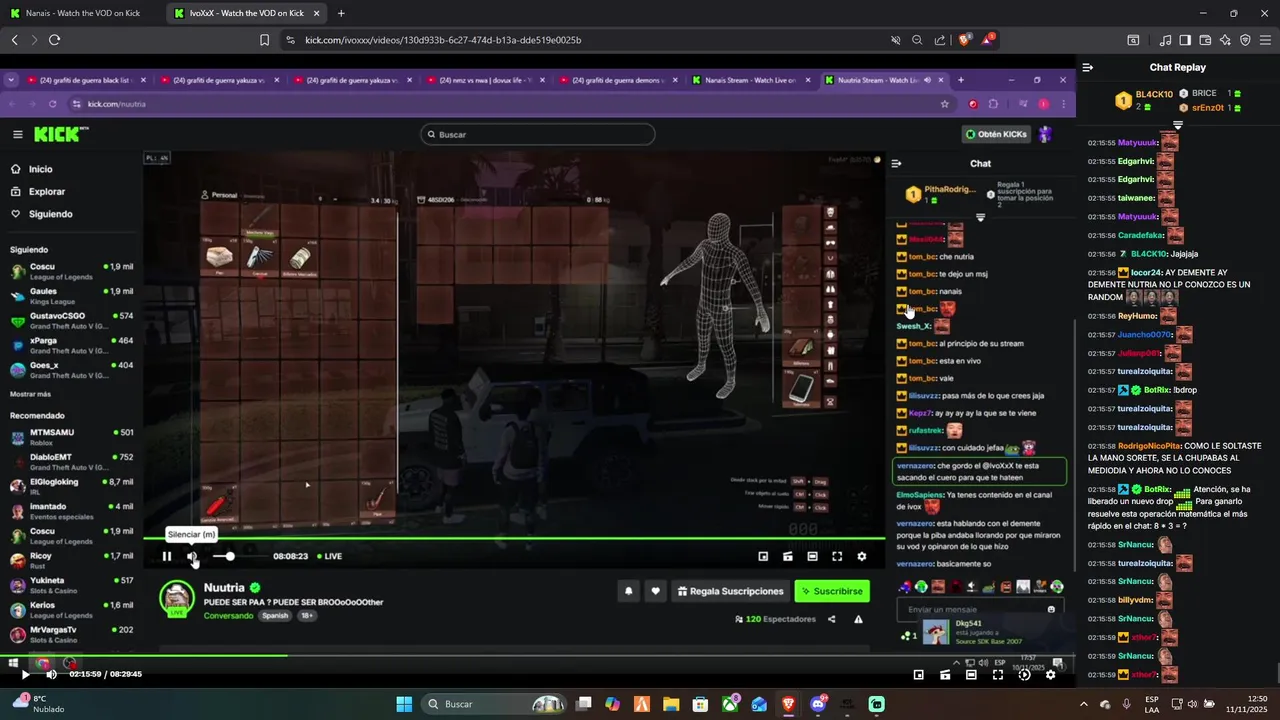Open outer VOD player settings gear
Screen dimensions: 1280x720
[x=1050, y=675]
